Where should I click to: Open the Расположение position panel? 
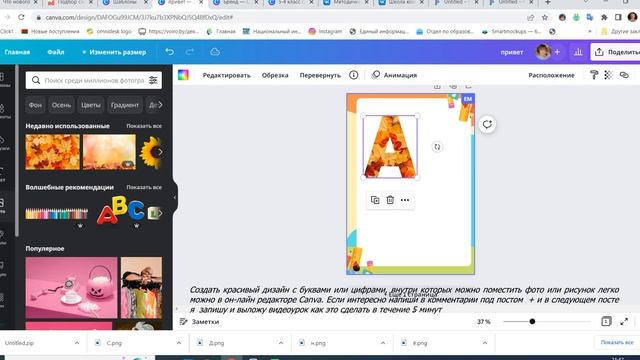coord(551,75)
